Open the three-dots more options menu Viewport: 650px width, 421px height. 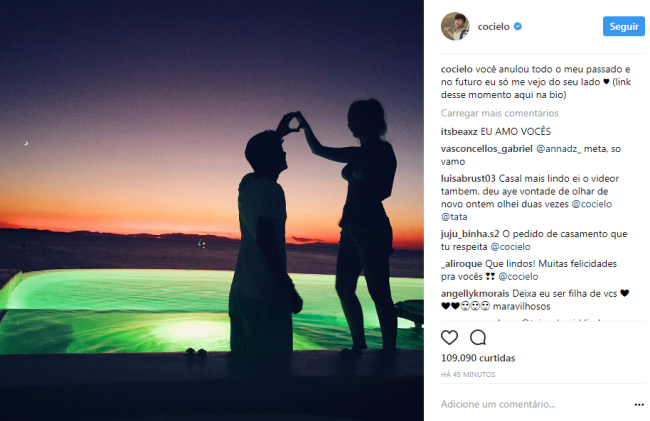pyautogui.click(x=639, y=404)
